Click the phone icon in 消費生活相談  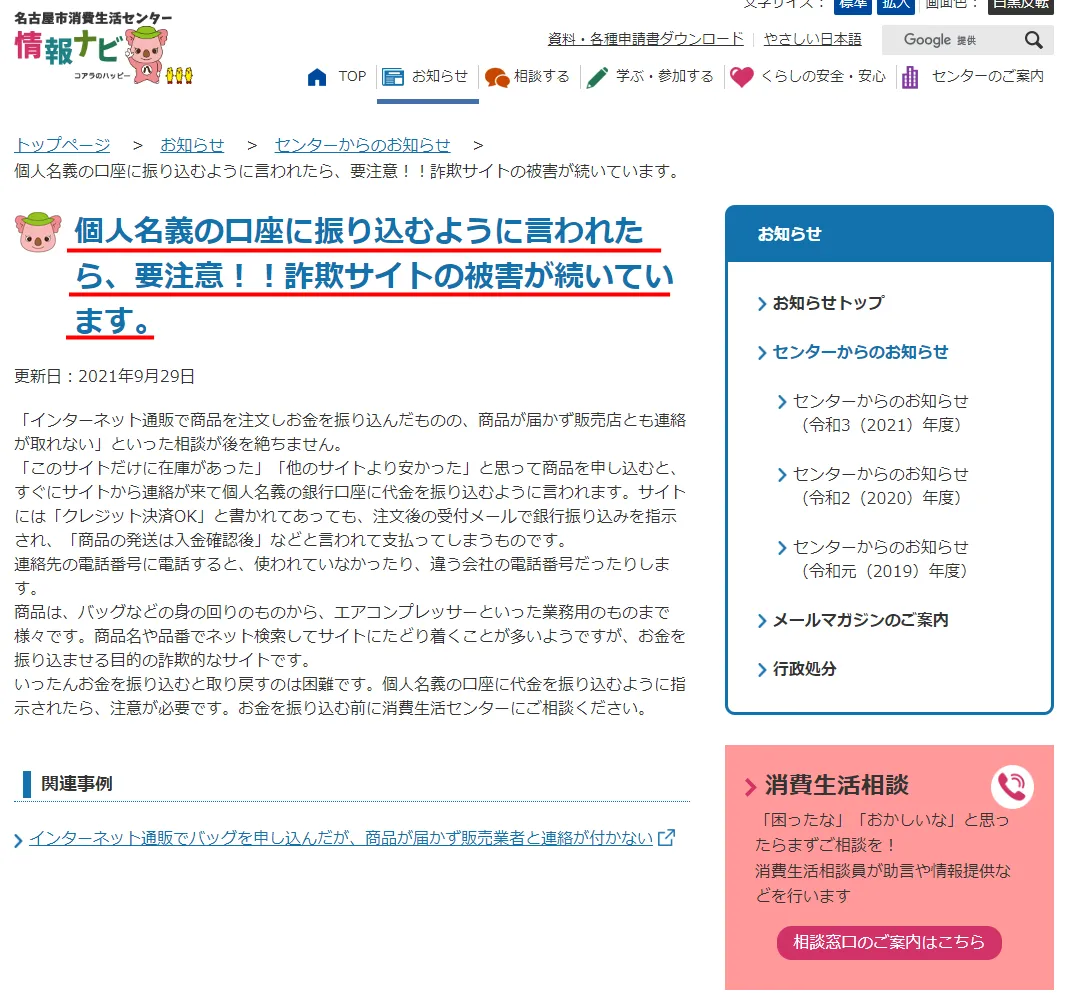(x=1012, y=787)
